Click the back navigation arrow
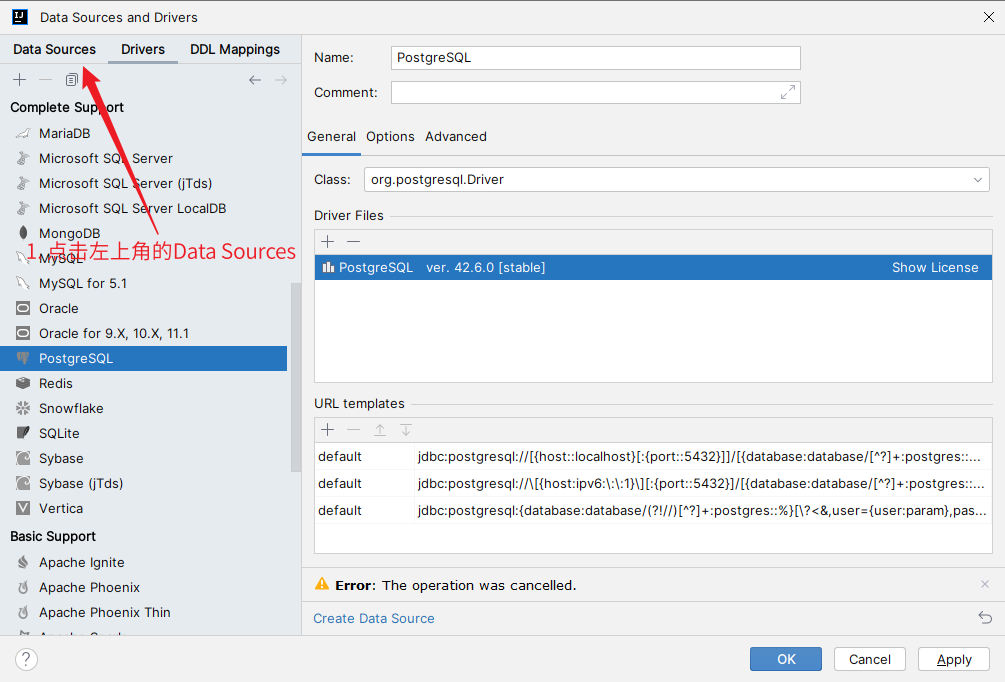Image resolution: width=1005 pixels, height=682 pixels. (255, 80)
